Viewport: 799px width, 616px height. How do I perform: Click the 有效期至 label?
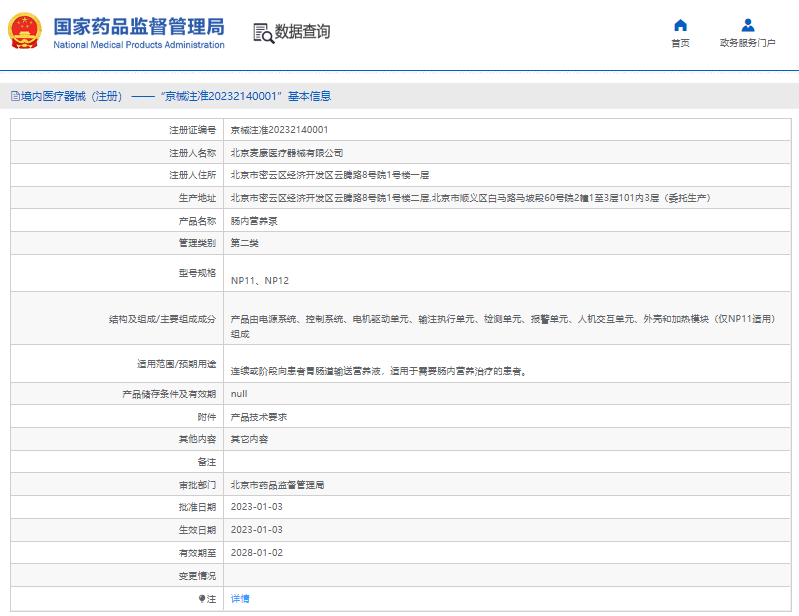coord(197,553)
